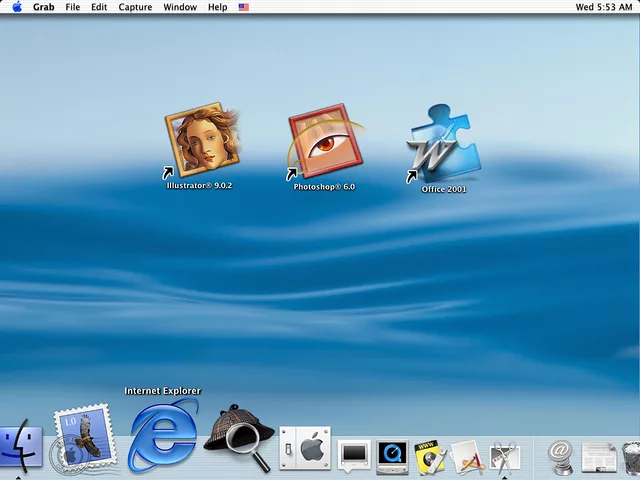Open Illustrator 9.0.2 desktop shortcut
Image resolution: width=640 pixels, height=480 pixels.
[x=203, y=141]
